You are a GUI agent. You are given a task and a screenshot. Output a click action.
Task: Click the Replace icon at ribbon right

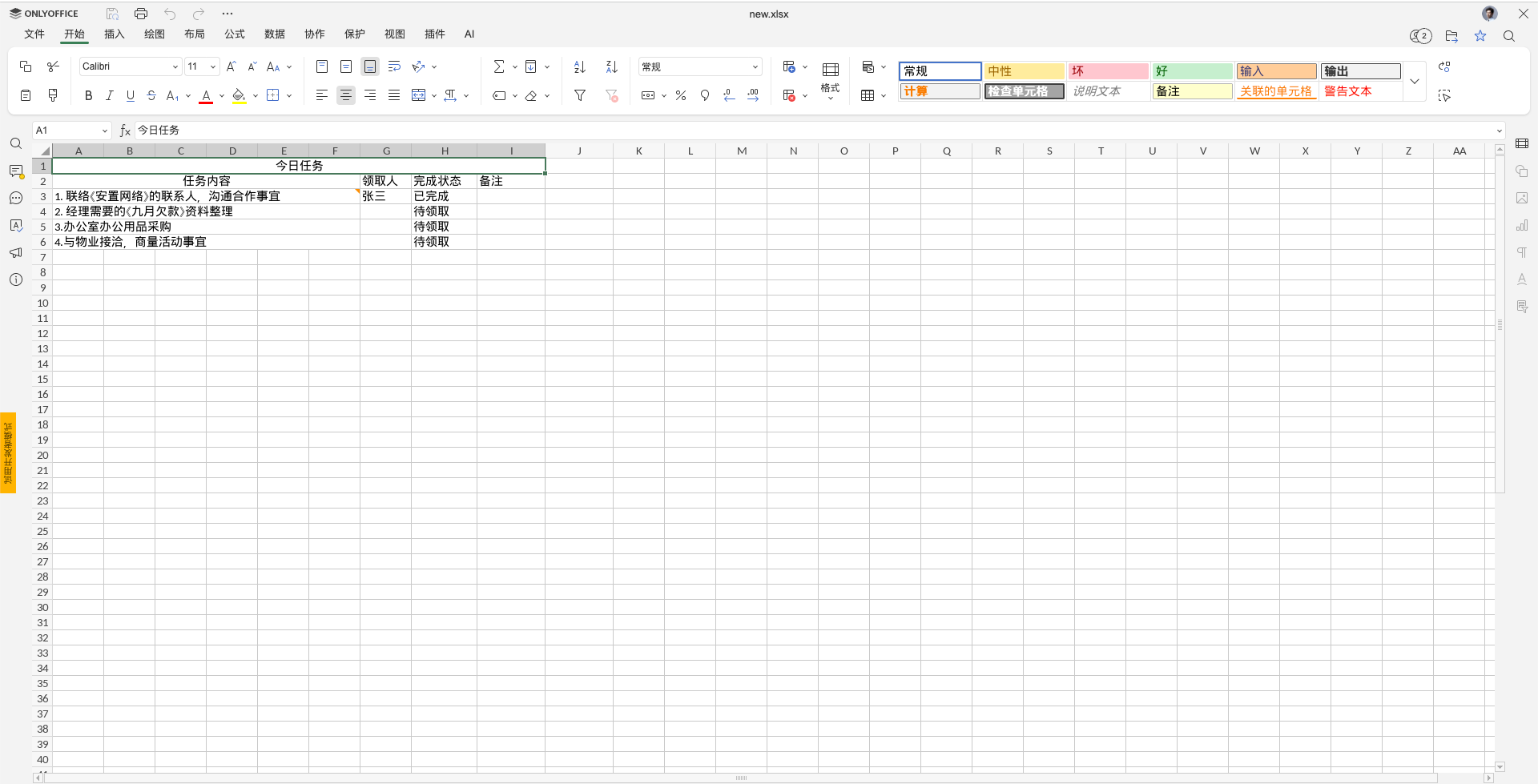coord(1444,66)
